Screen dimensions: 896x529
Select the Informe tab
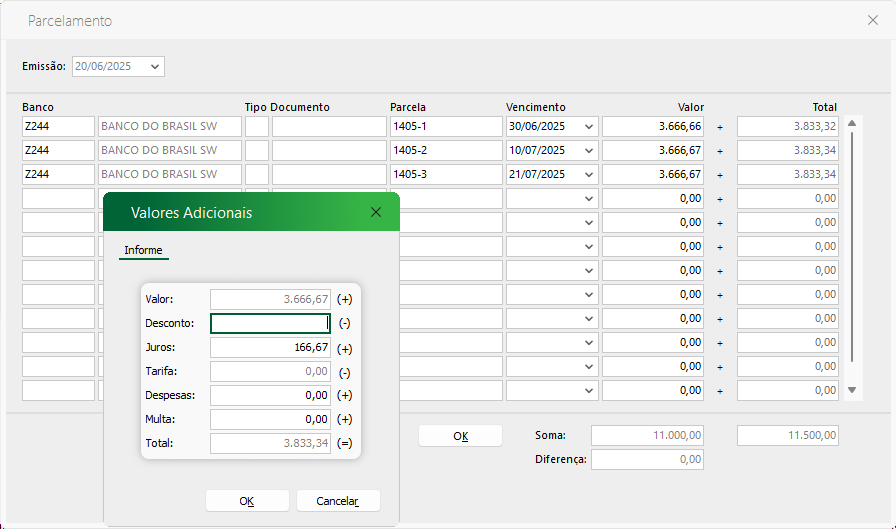point(143,250)
